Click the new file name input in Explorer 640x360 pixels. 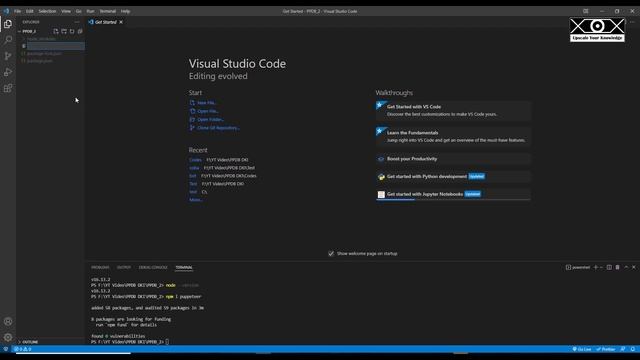point(56,46)
